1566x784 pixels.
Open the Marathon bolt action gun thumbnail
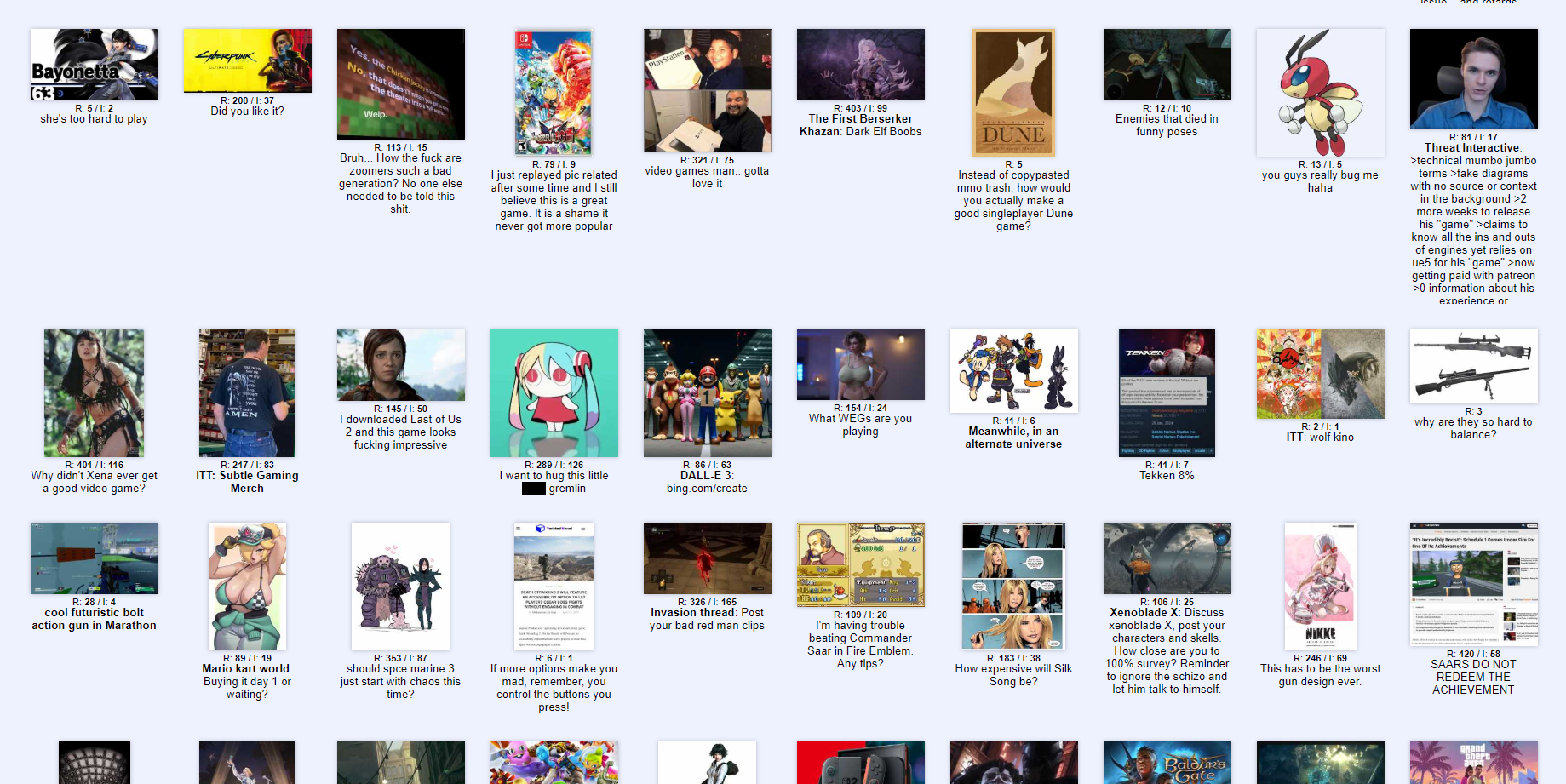click(94, 558)
